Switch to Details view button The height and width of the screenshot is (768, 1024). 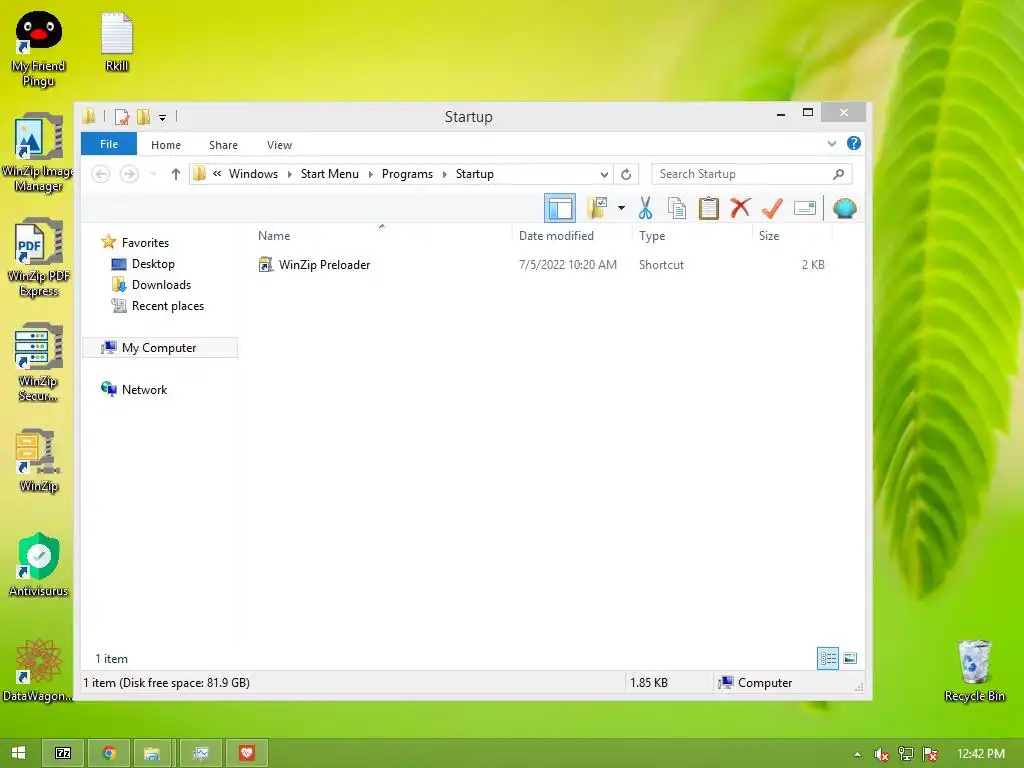(828, 658)
